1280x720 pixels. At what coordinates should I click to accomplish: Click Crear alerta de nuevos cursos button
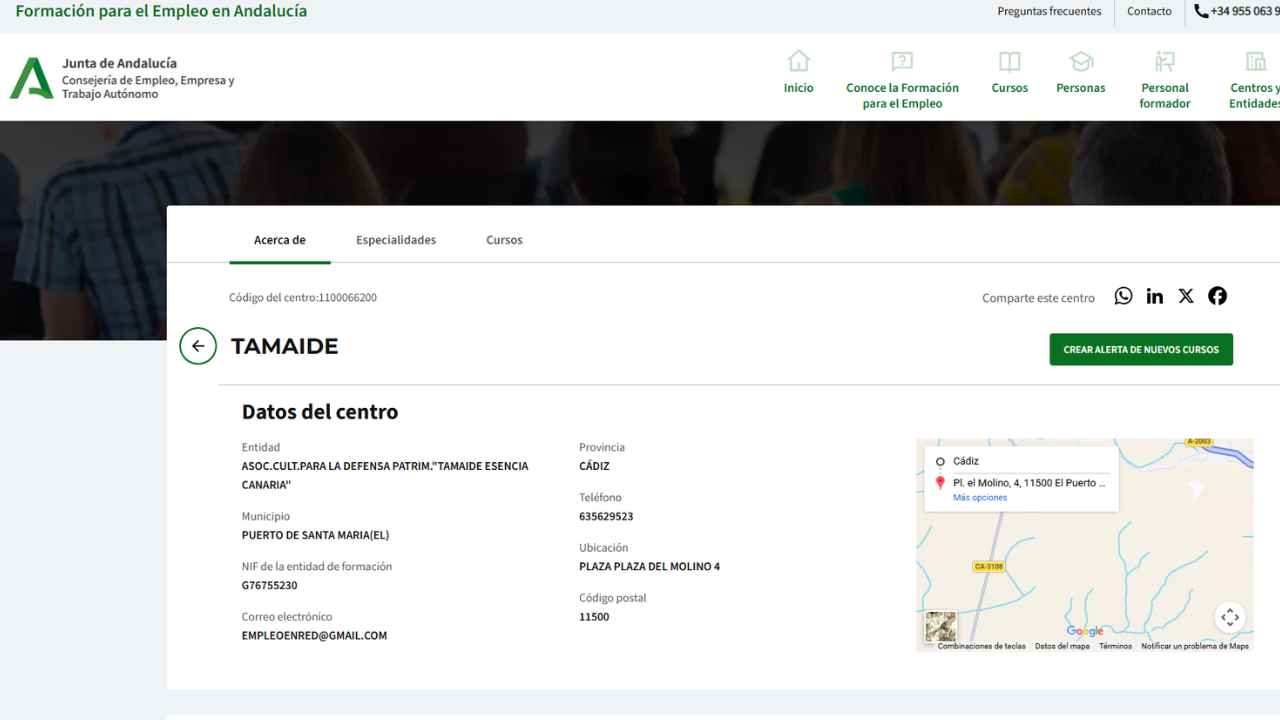pyautogui.click(x=1141, y=350)
